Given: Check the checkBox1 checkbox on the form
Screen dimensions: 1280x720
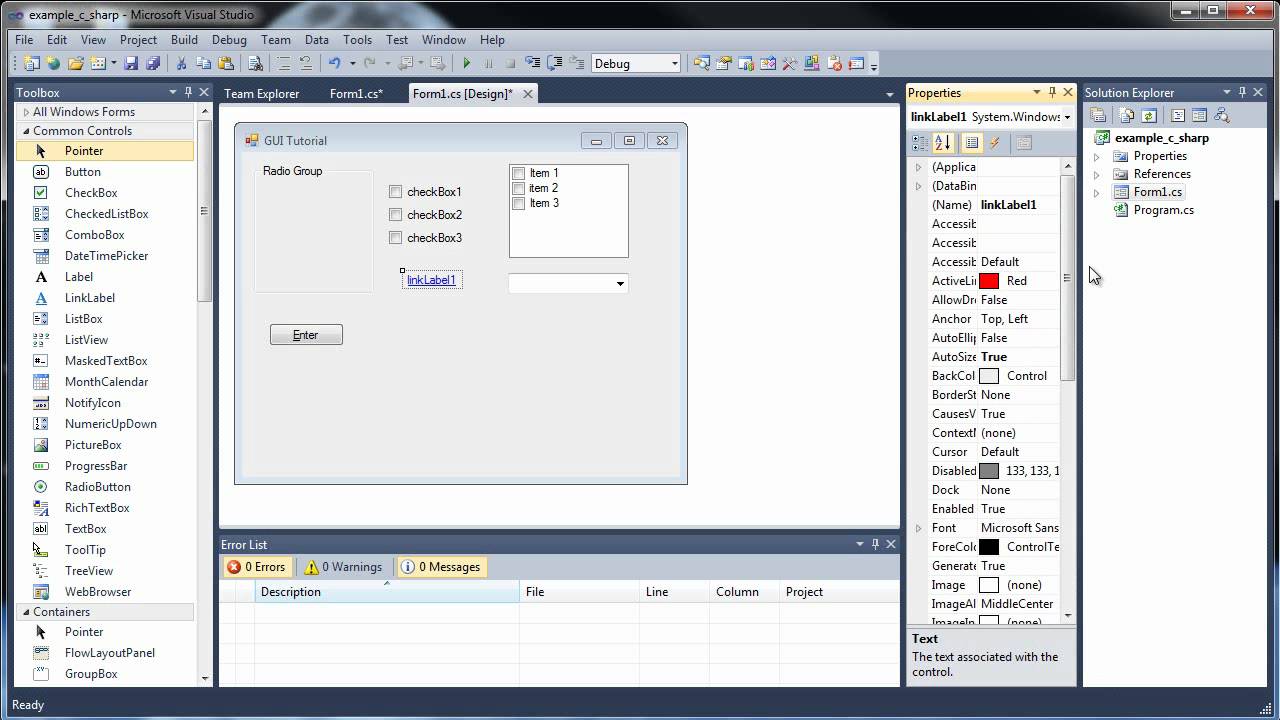Looking at the screenshot, I should 396,192.
